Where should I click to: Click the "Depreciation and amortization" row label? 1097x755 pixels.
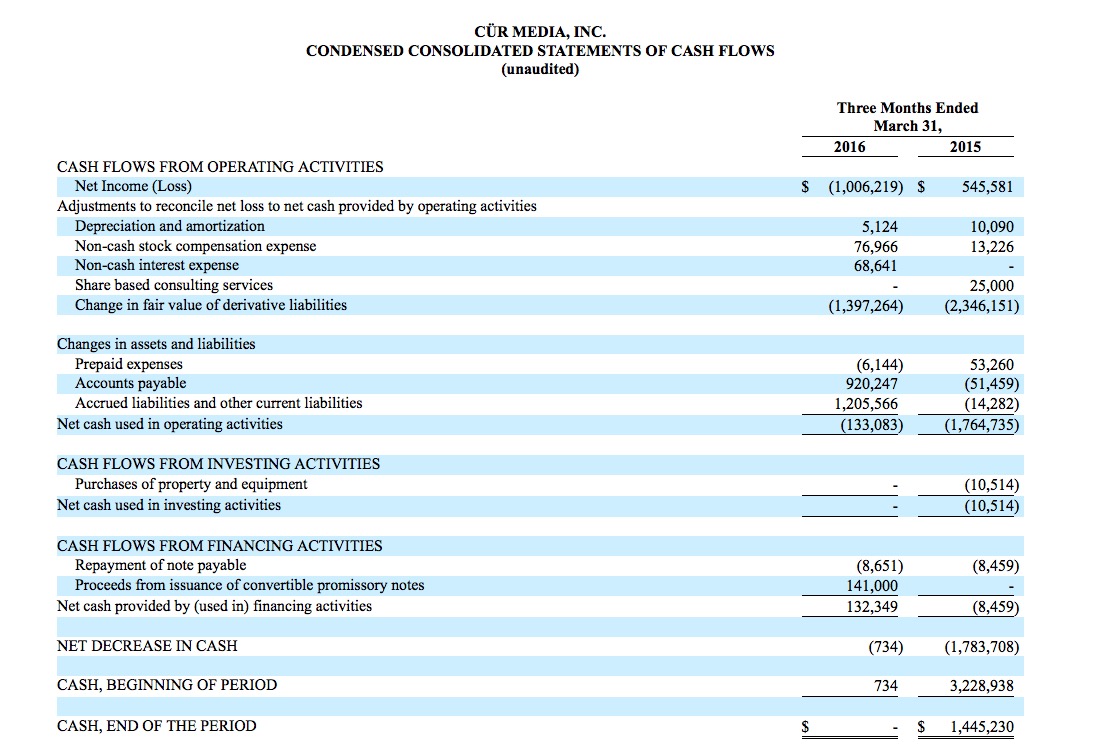170,226
